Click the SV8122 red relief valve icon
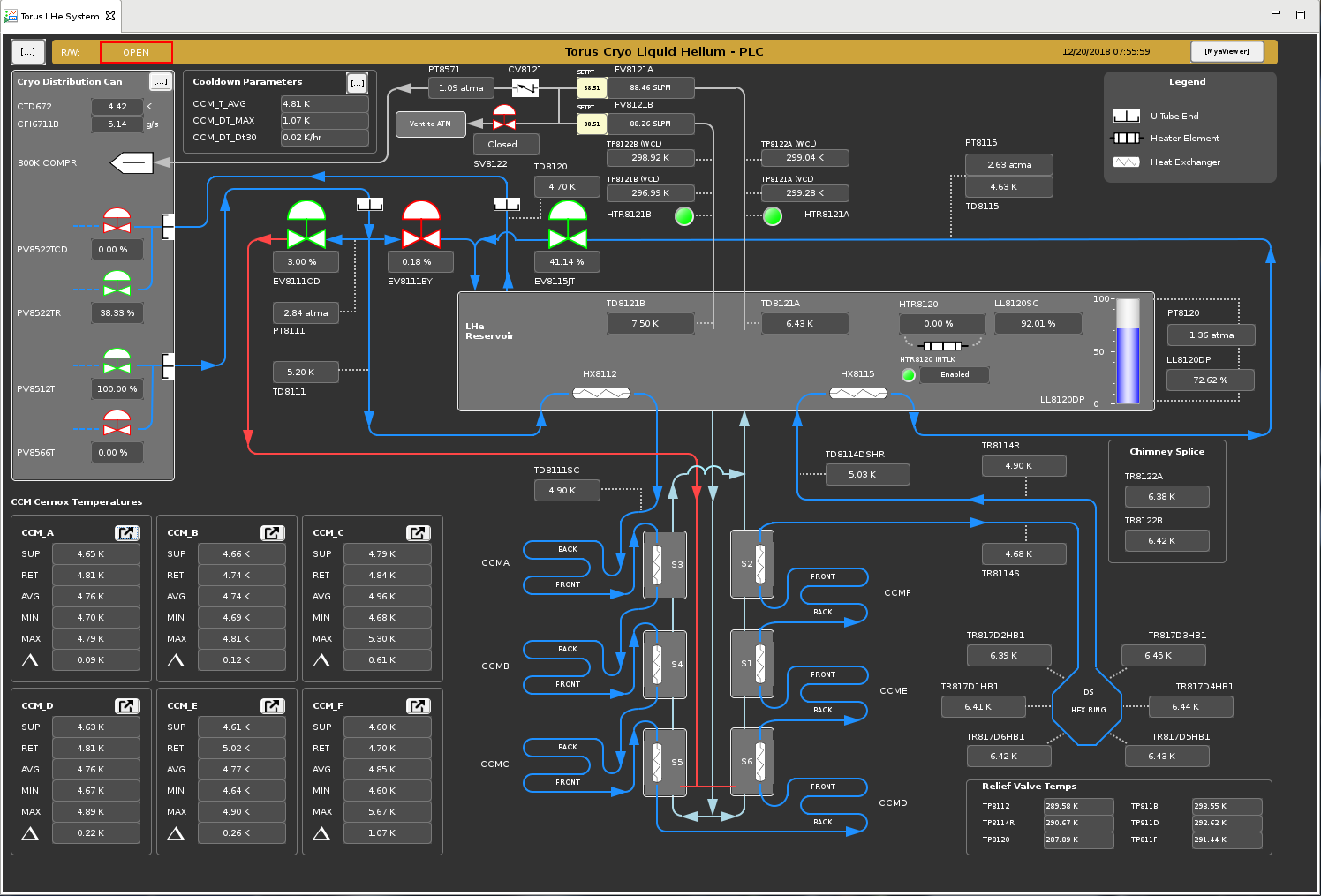The width and height of the screenshot is (1321, 896). [x=504, y=117]
